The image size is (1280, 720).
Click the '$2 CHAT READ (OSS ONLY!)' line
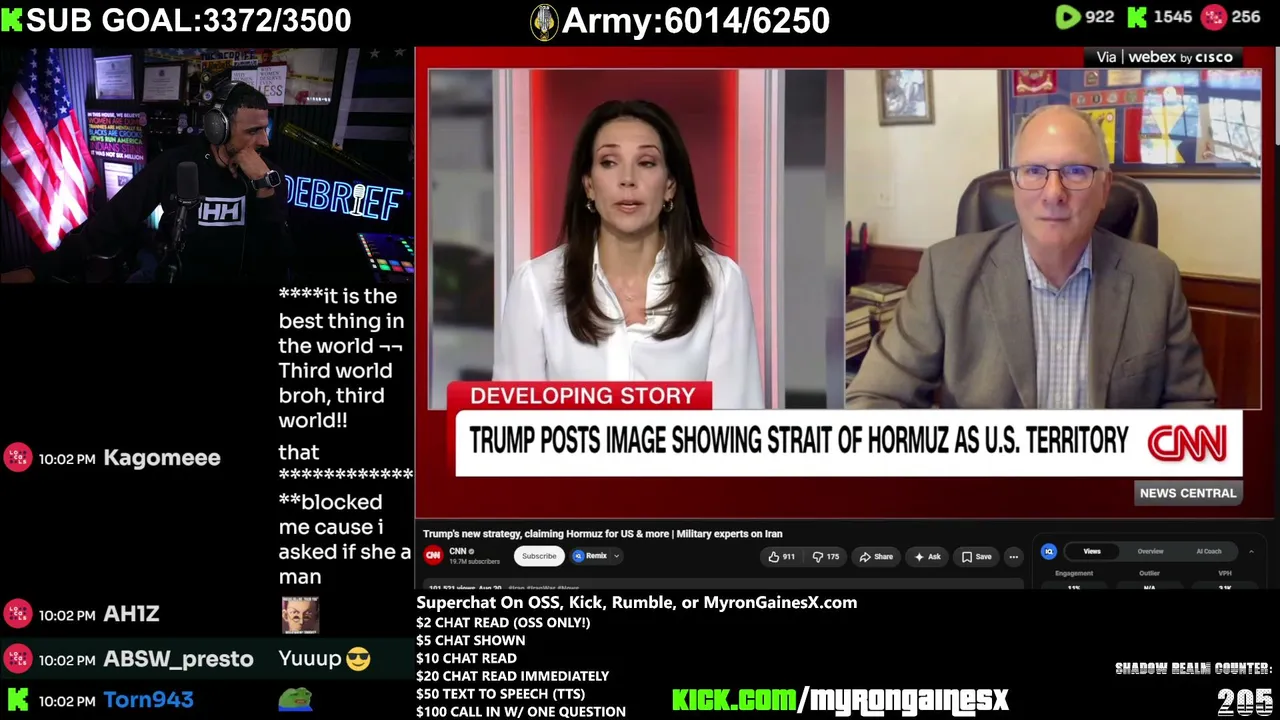(503, 622)
